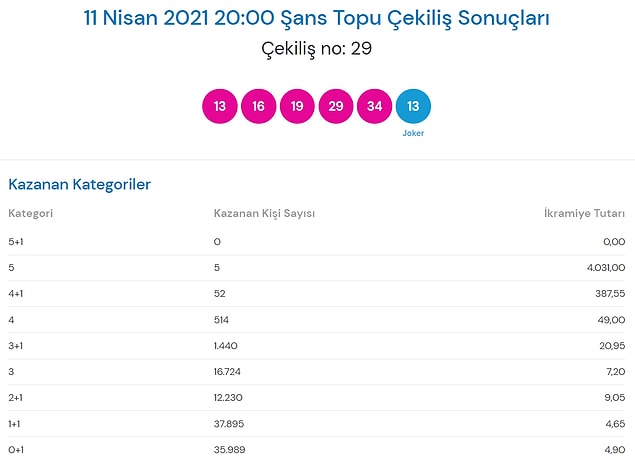Click the blue Joker ball 13
635x461 pixels.
[x=413, y=106]
